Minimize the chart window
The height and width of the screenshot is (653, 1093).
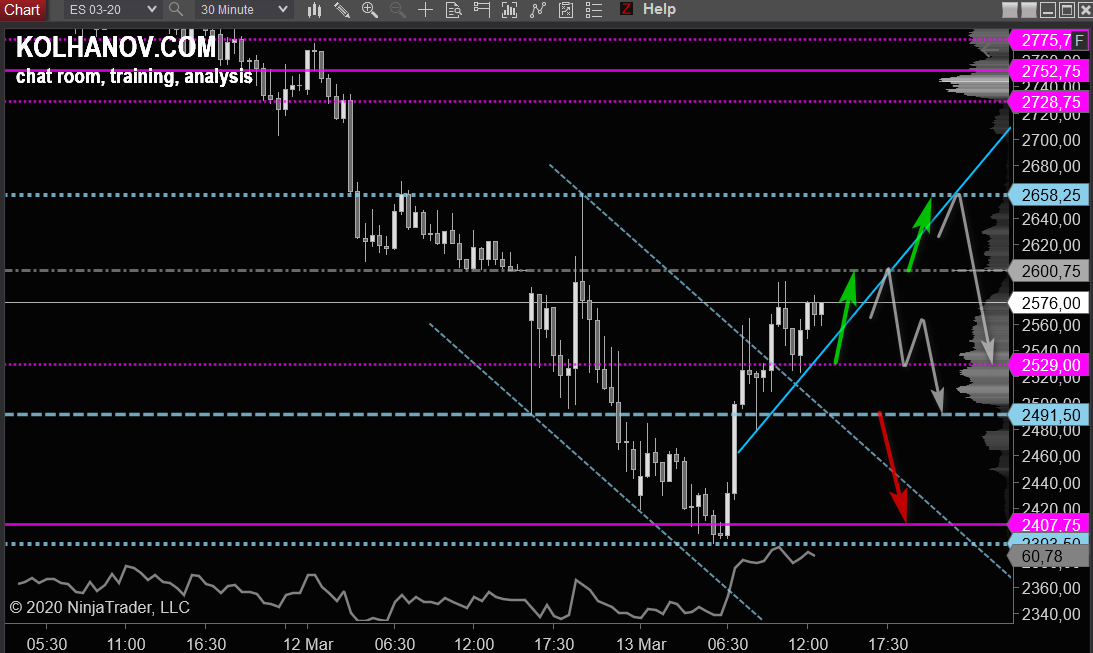tap(1048, 10)
